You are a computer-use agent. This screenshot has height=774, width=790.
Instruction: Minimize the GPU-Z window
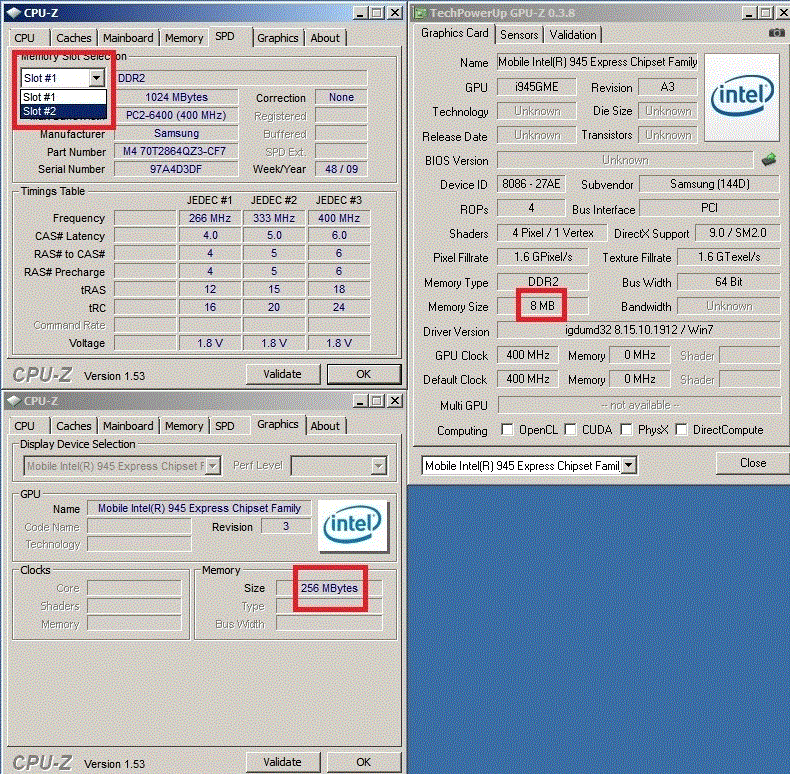pos(749,13)
